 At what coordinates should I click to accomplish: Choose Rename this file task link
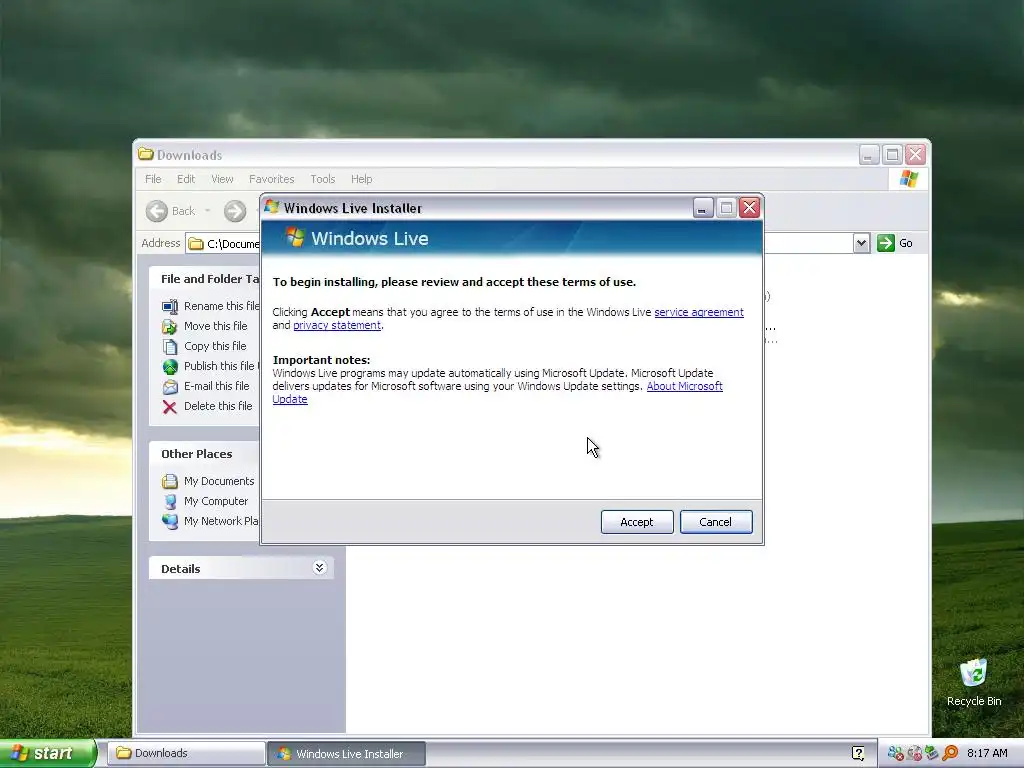coord(221,306)
